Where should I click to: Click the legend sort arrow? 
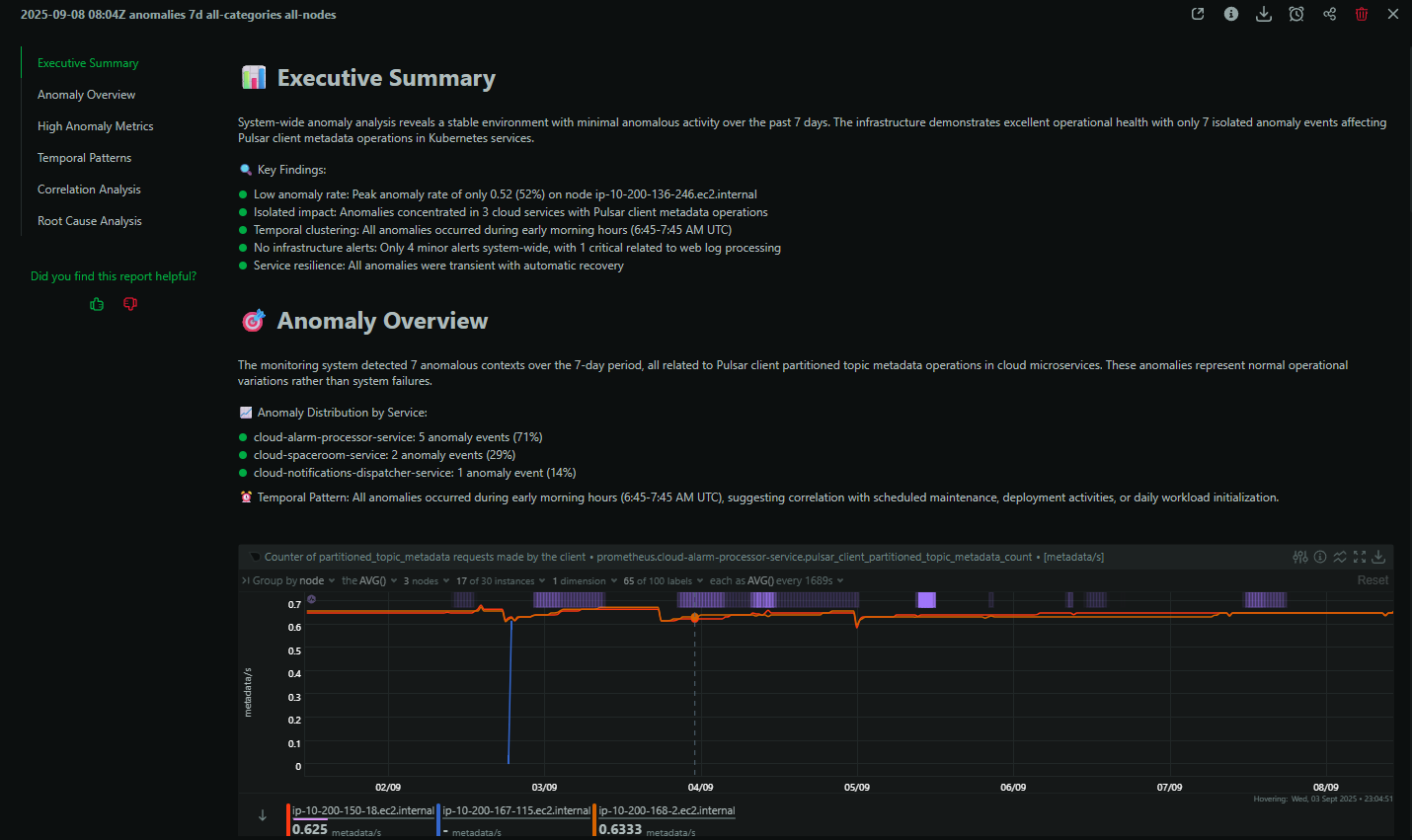click(263, 815)
